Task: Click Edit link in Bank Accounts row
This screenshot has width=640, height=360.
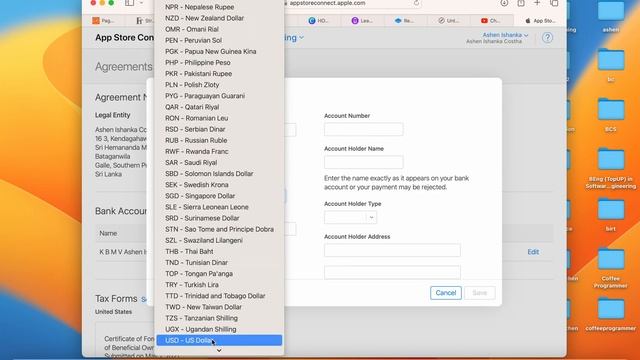Action: pos(533,252)
